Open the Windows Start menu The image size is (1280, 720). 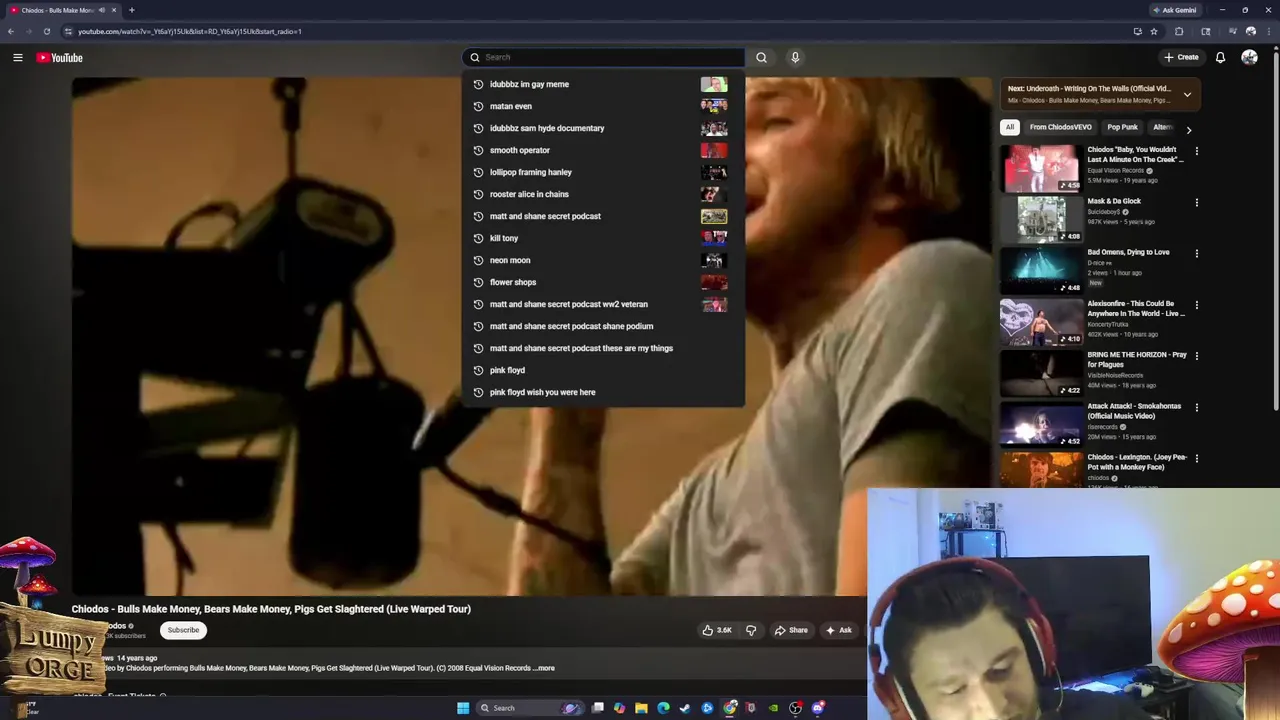click(x=463, y=708)
